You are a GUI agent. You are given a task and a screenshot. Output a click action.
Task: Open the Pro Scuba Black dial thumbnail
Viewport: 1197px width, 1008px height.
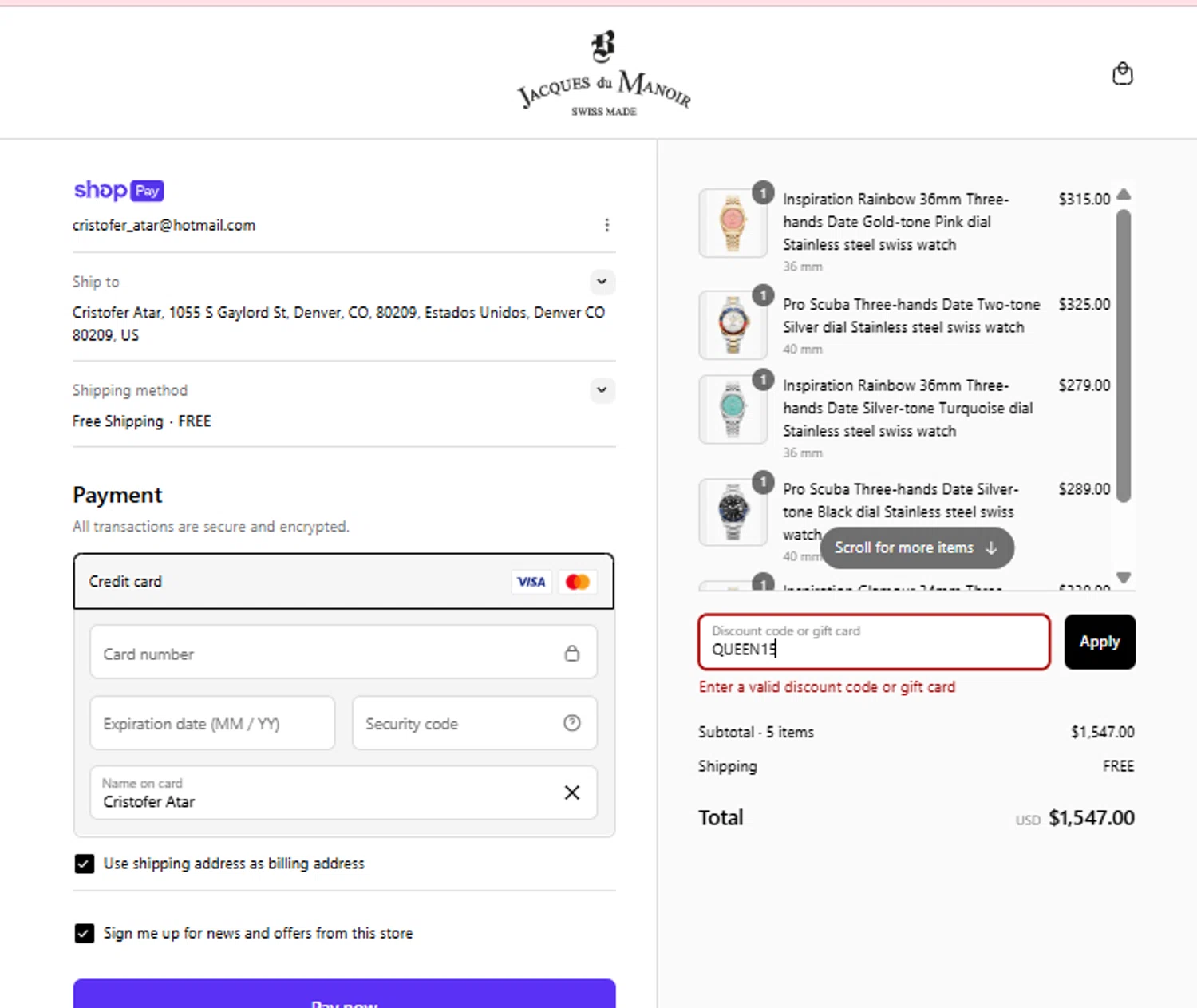(x=733, y=512)
